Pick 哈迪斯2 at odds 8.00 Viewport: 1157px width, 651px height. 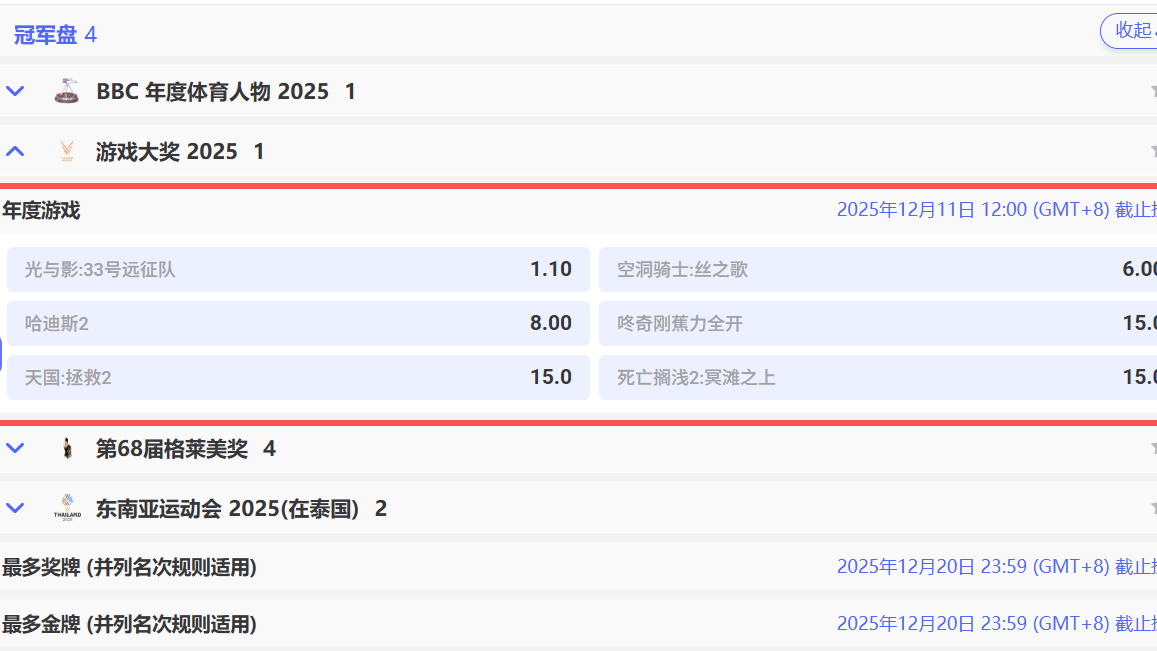pos(299,322)
